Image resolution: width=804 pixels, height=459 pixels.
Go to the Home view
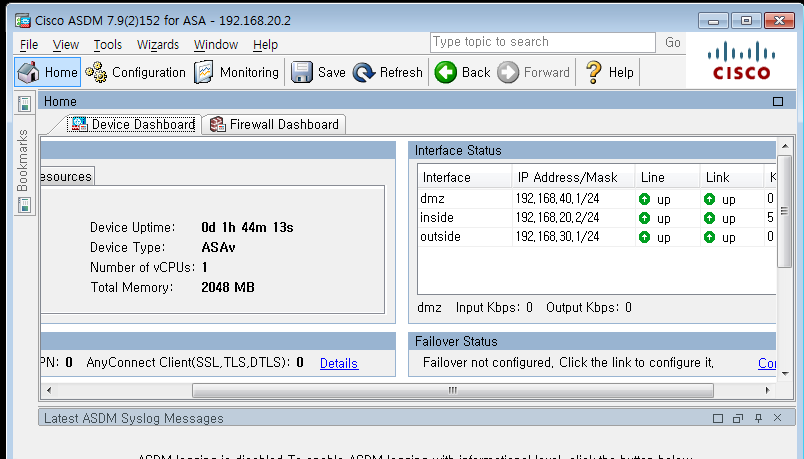pyautogui.click(x=48, y=72)
